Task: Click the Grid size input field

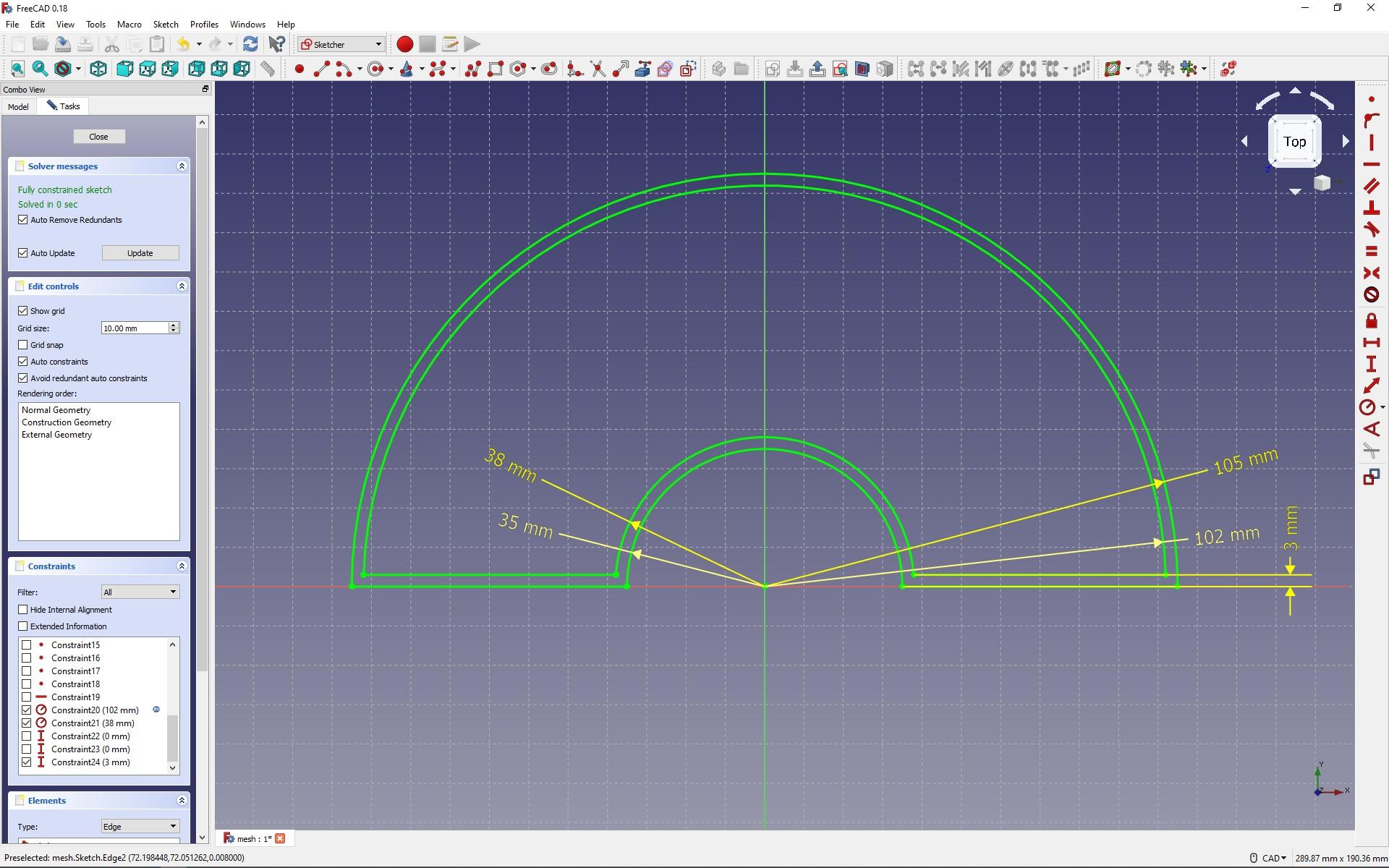Action: click(135, 328)
